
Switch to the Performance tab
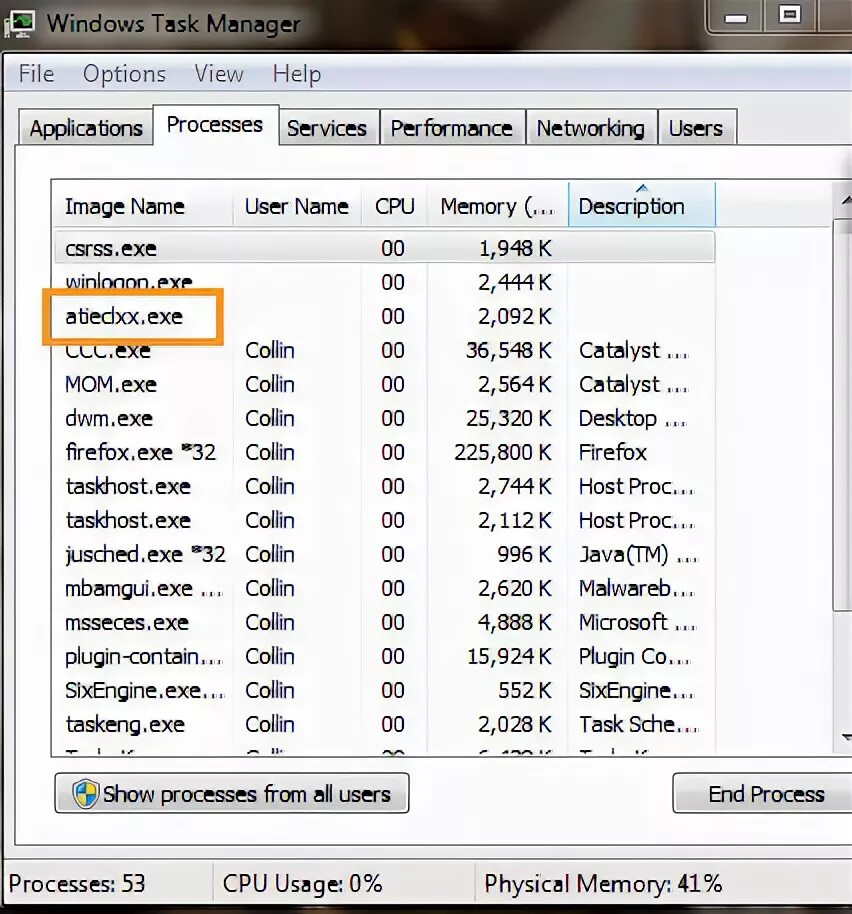(x=452, y=127)
